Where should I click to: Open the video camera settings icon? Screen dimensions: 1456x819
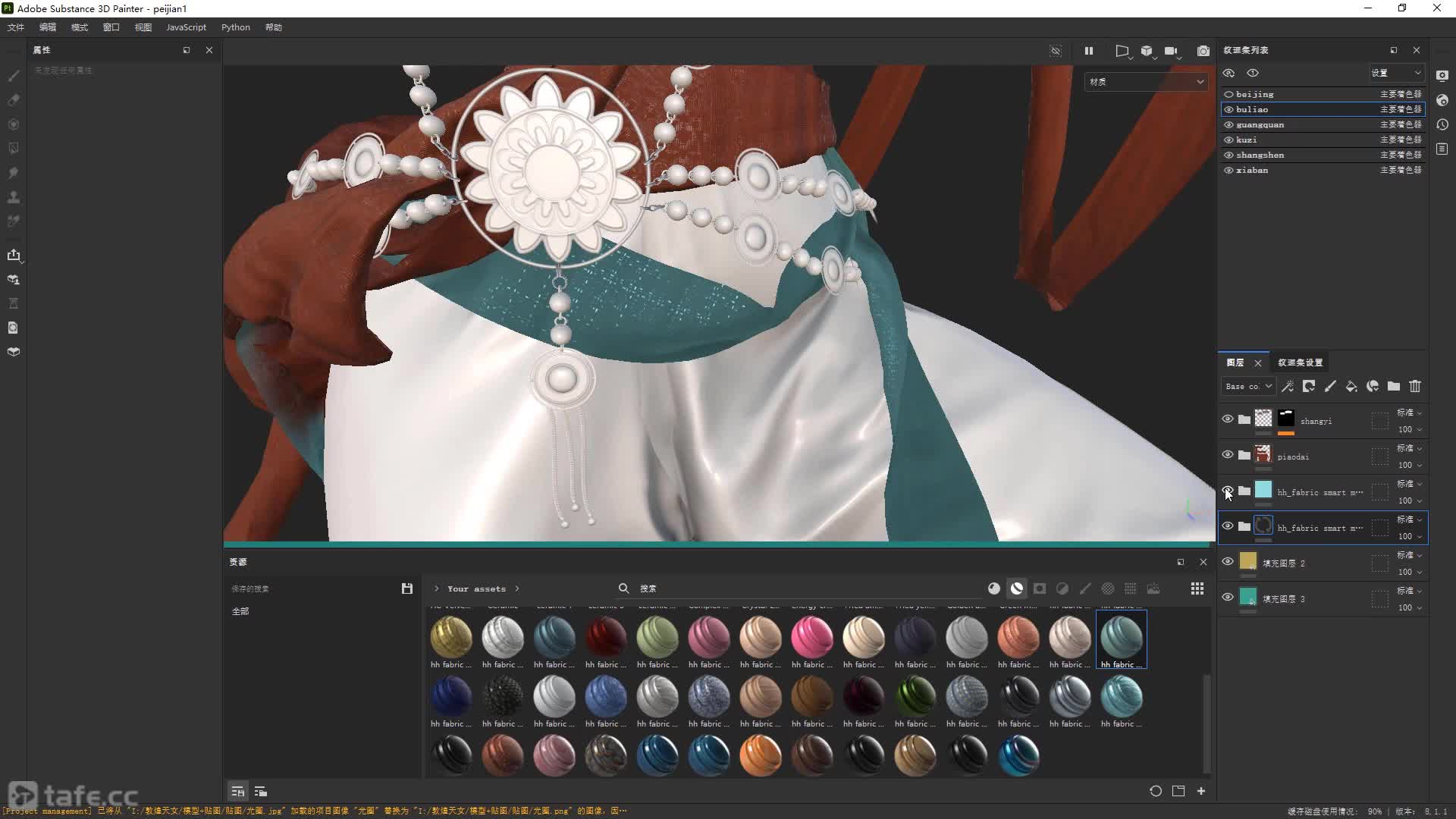coord(1172,51)
